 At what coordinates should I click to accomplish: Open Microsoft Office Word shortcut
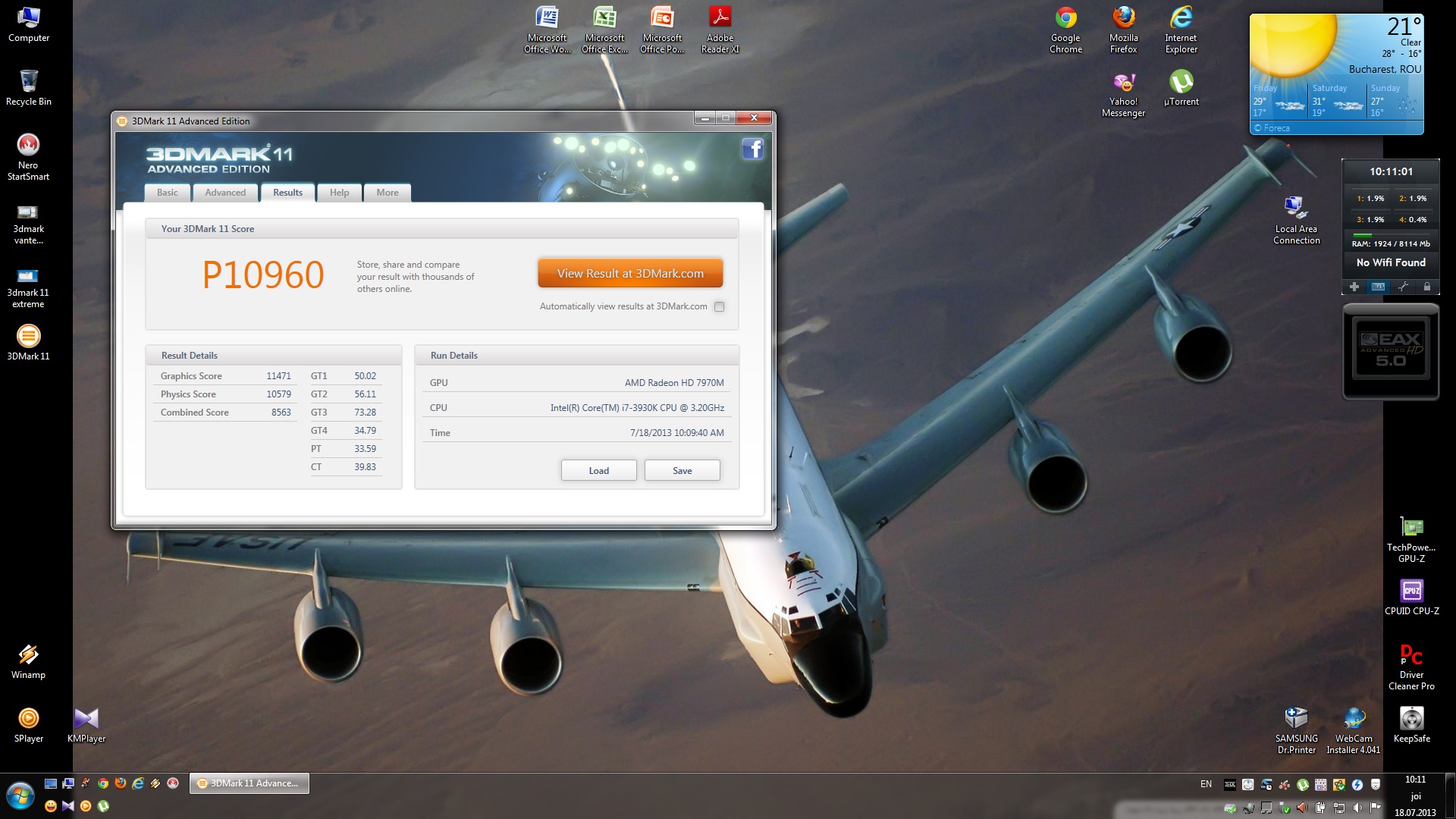pos(547,29)
